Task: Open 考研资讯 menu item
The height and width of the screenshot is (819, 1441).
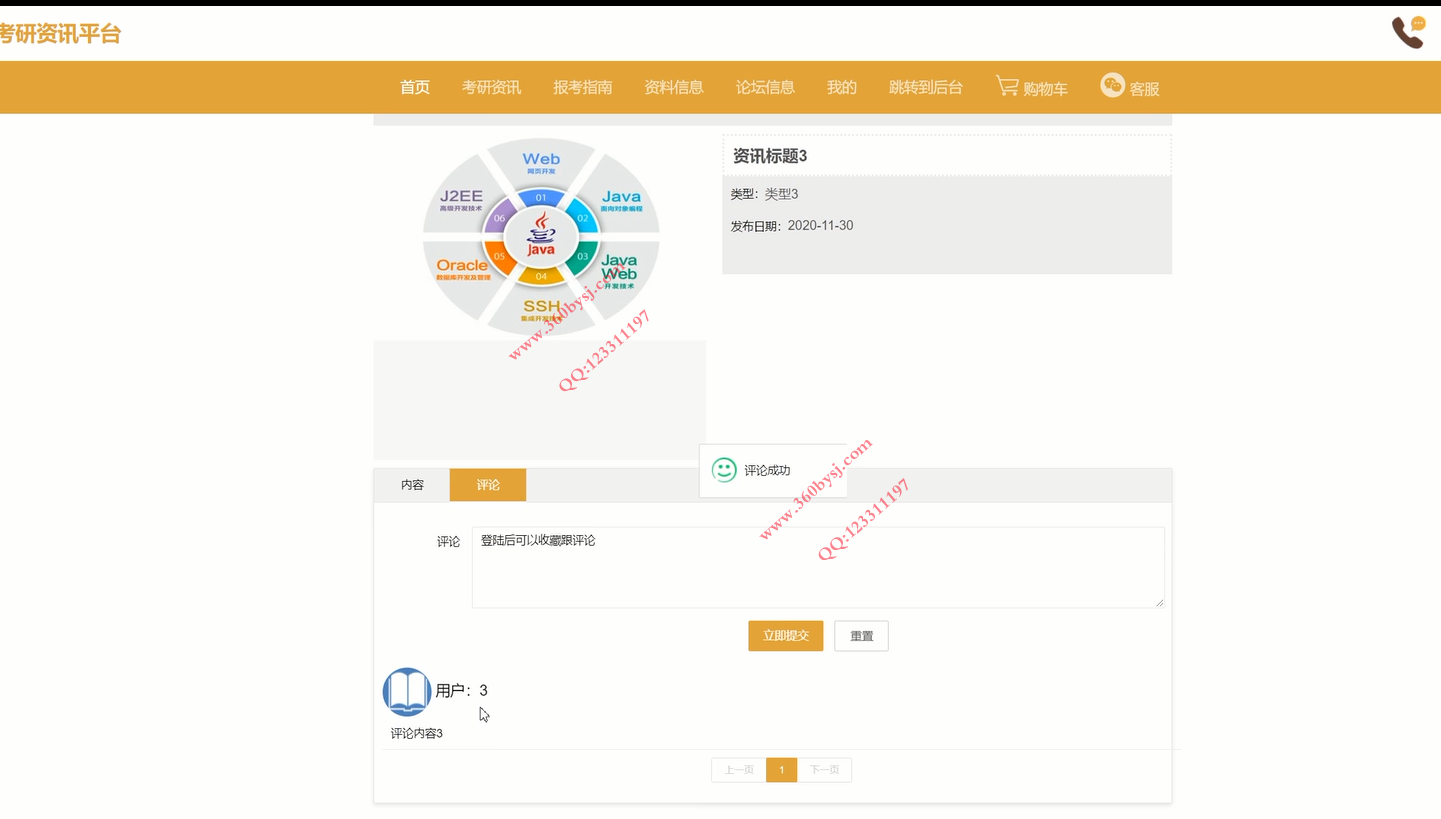Action: [x=491, y=87]
